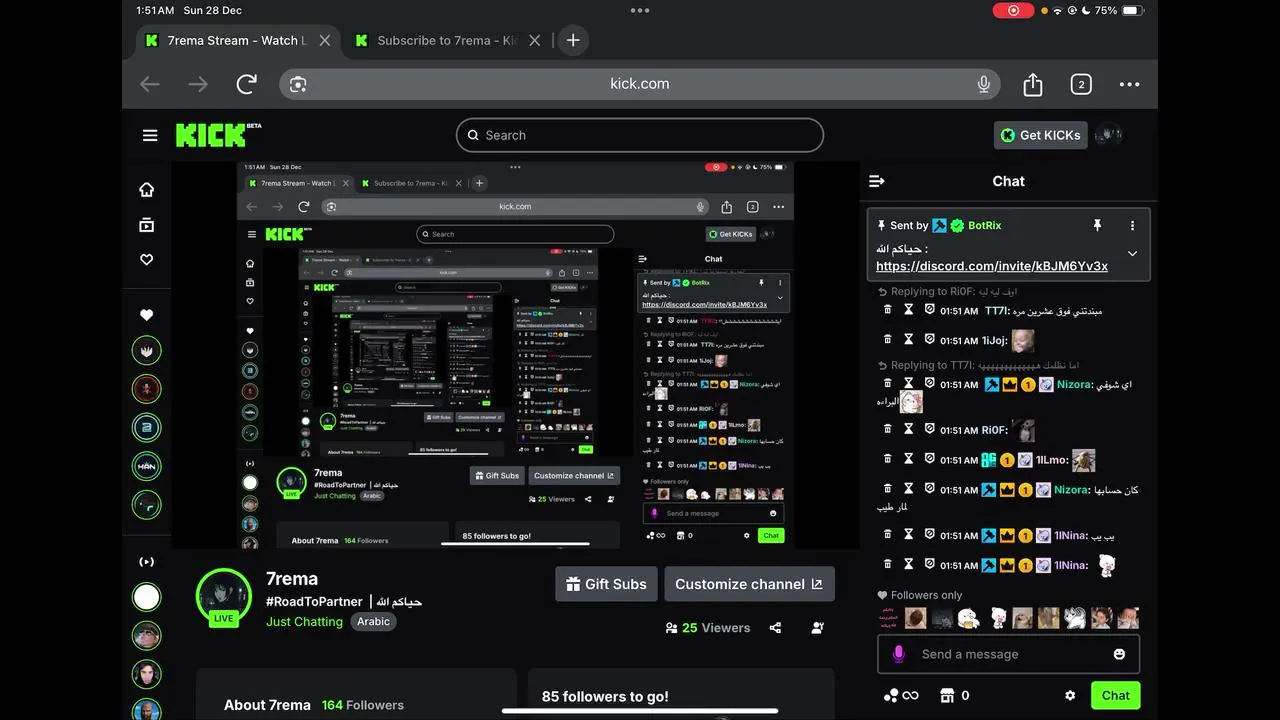
Task: Timeout user 1iJoj with hourglass icon
Action: pos(909,340)
